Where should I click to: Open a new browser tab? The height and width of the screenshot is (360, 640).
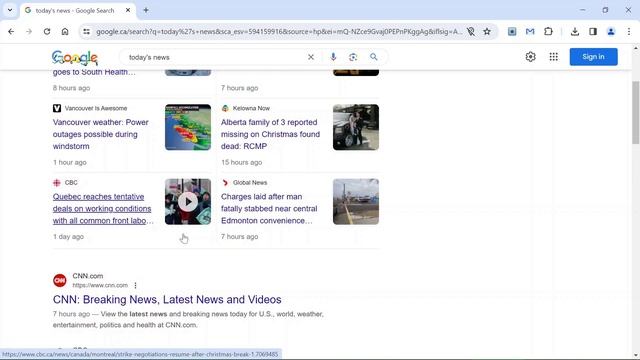(x=146, y=10)
